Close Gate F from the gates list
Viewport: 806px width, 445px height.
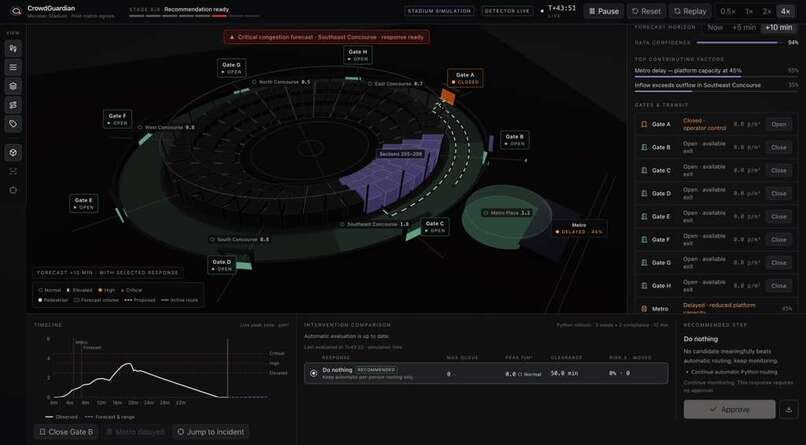pyautogui.click(x=779, y=239)
